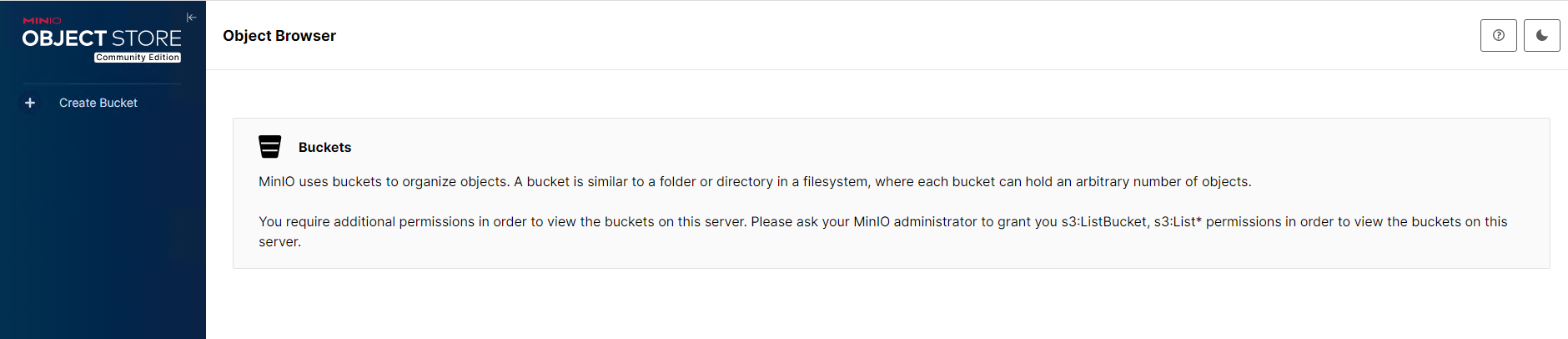Toggle dark mode with the moon icon
The width and height of the screenshot is (1568, 339).
coord(1541,36)
